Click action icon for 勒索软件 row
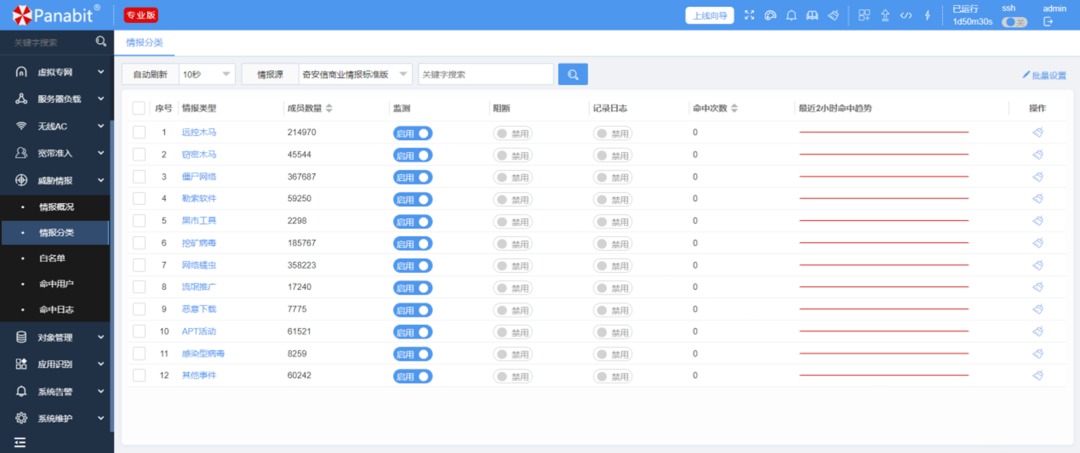1080x453 pixels. [x=1038, y=199]
